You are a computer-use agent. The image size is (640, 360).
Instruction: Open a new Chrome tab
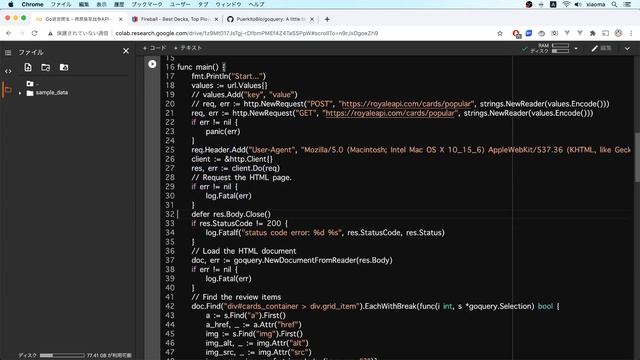click(x=327, y=19)
